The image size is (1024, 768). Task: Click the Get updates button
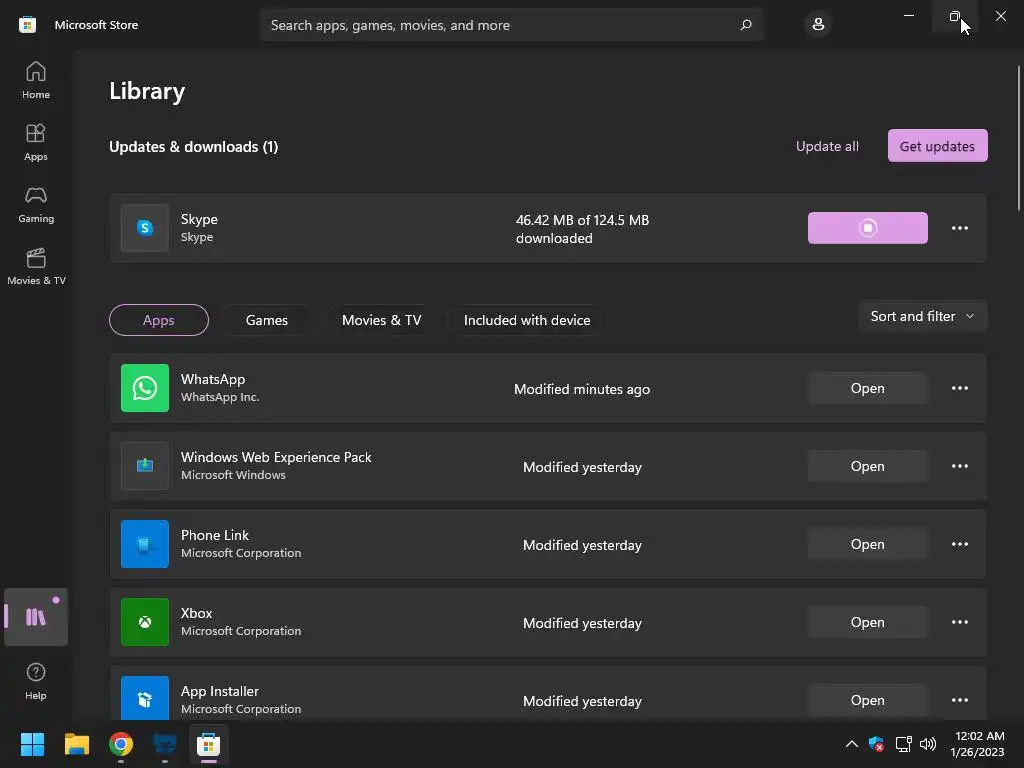(x=937, y=146)
